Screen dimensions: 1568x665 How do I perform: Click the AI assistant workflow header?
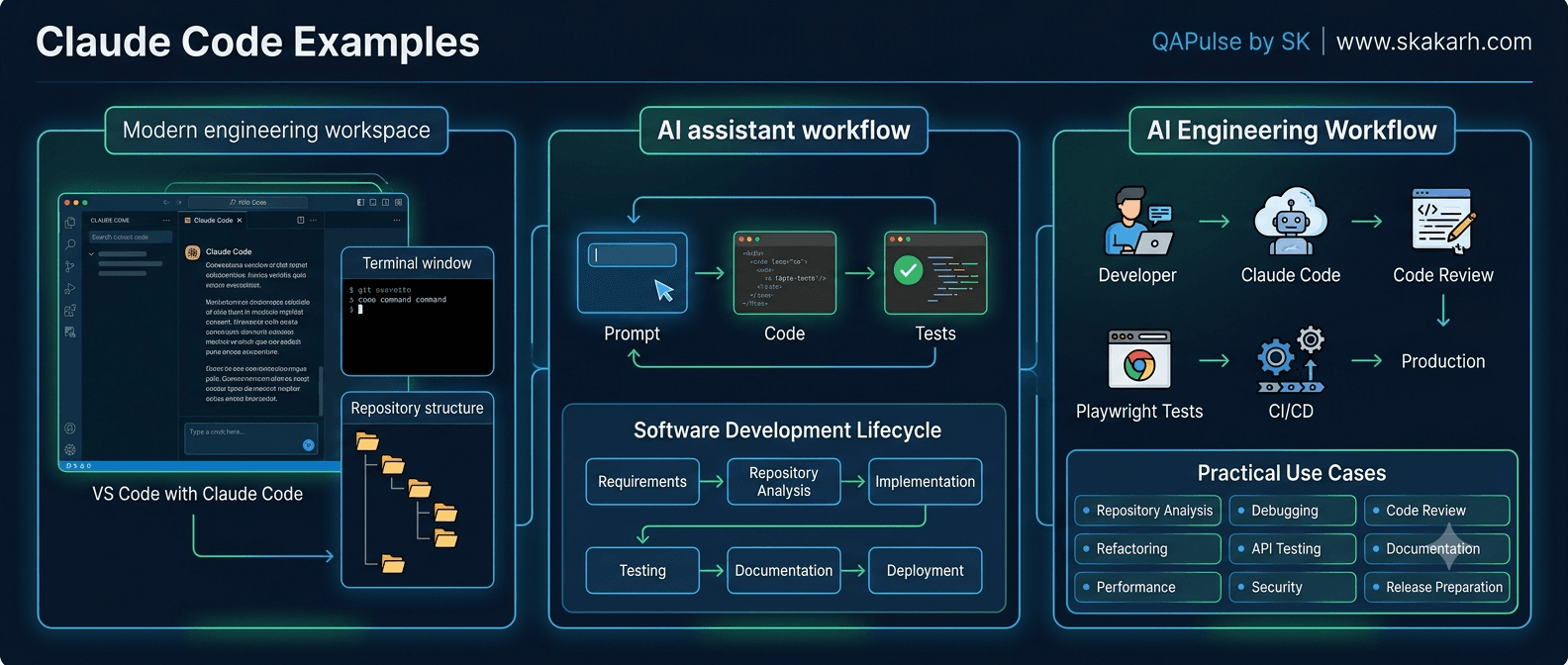click(x=784, y=131)
